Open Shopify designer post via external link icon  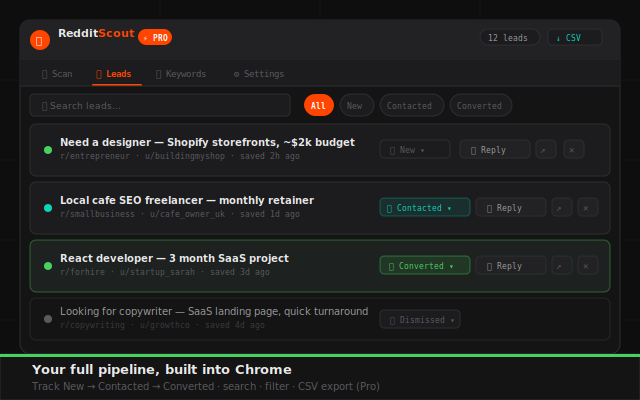click(x=546, y=149)
